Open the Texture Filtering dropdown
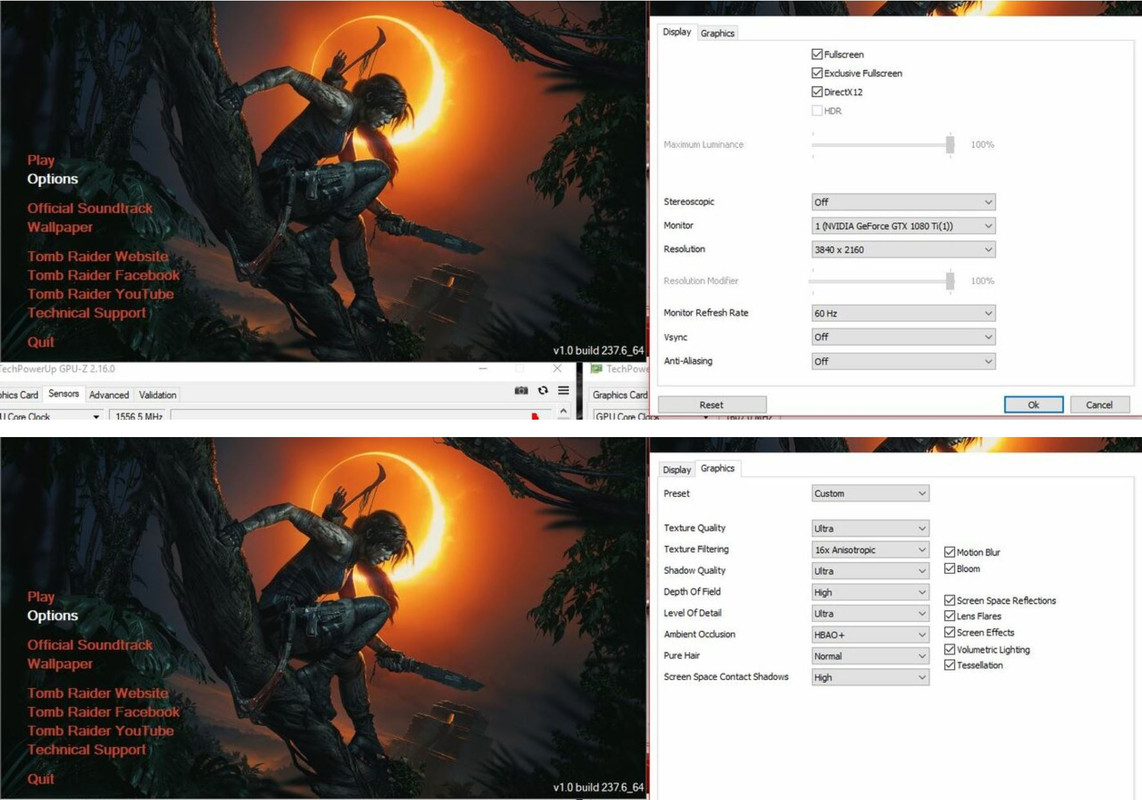 [870, 549]
